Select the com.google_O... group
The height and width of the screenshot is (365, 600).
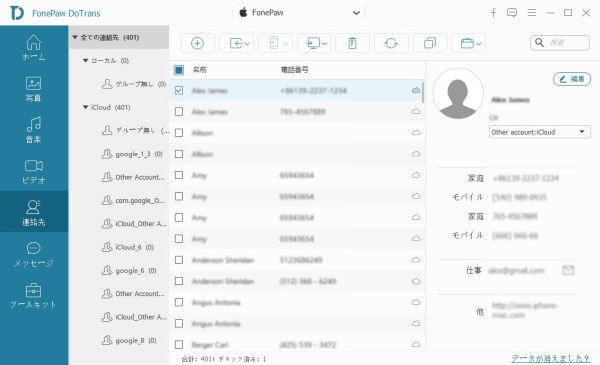pos(133,200)
